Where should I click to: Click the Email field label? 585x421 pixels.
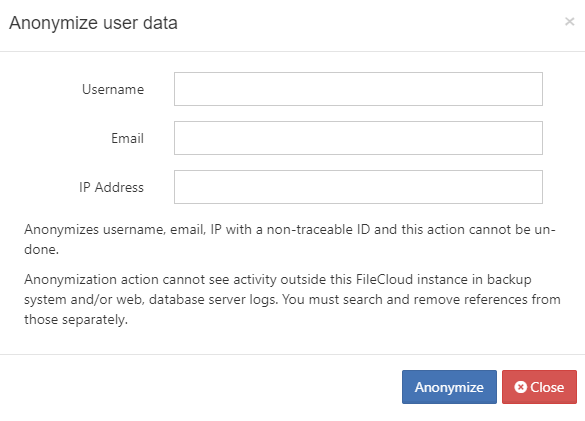click(x=127, y=138)
